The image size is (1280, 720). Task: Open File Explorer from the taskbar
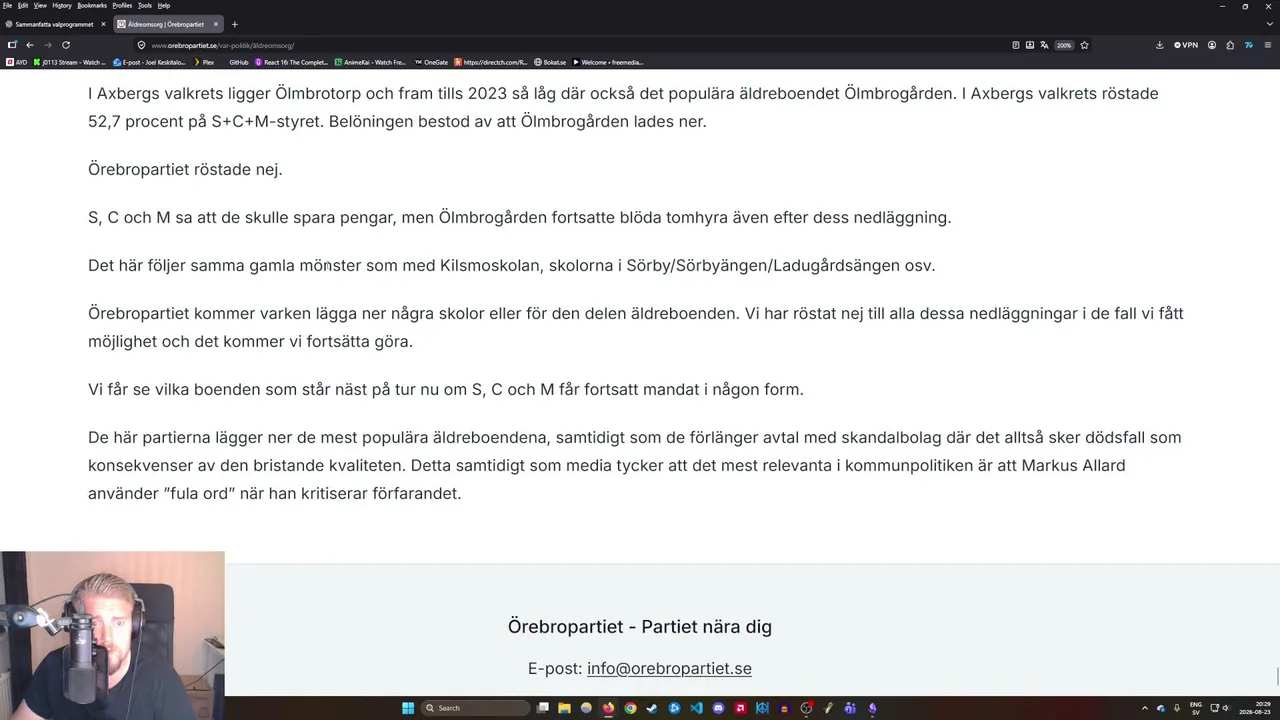coord(564,708)
